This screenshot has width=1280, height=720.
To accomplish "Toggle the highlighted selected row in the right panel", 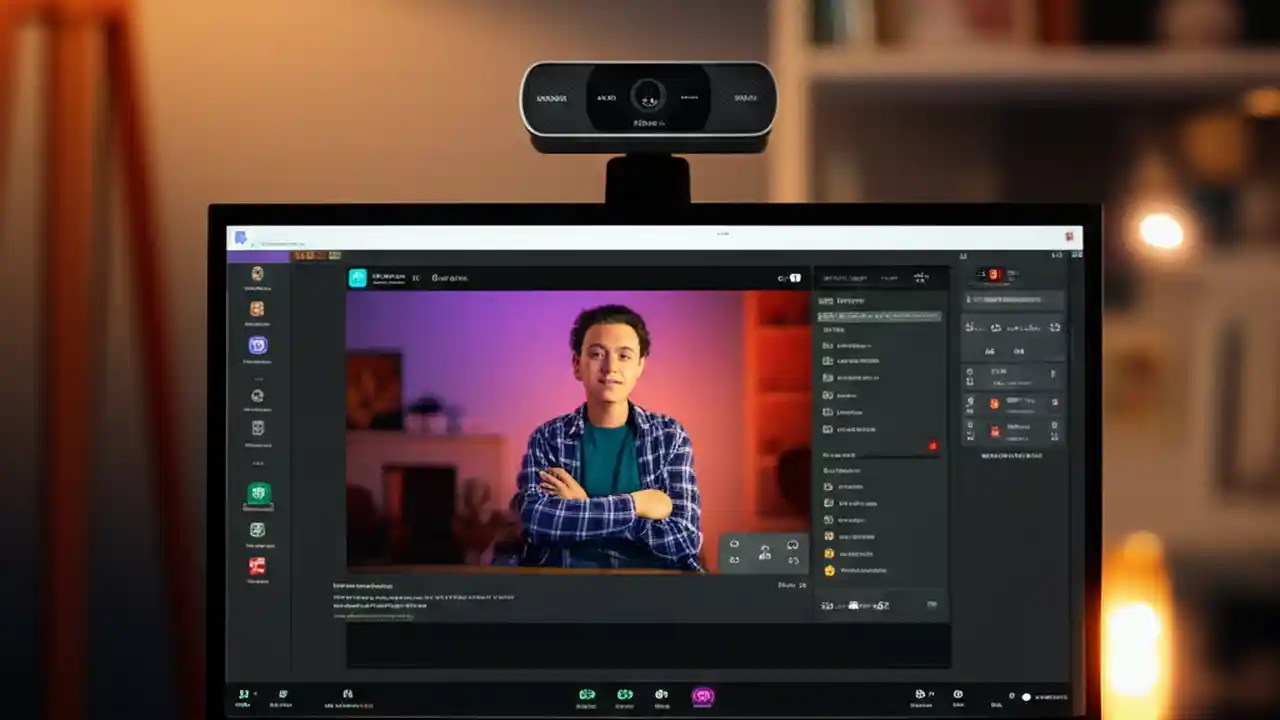I will 878,316.
